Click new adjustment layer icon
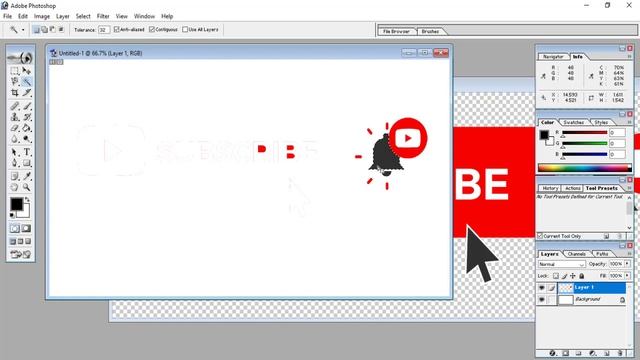Screen dimensions: 640x360 click(x=593, y=353)
